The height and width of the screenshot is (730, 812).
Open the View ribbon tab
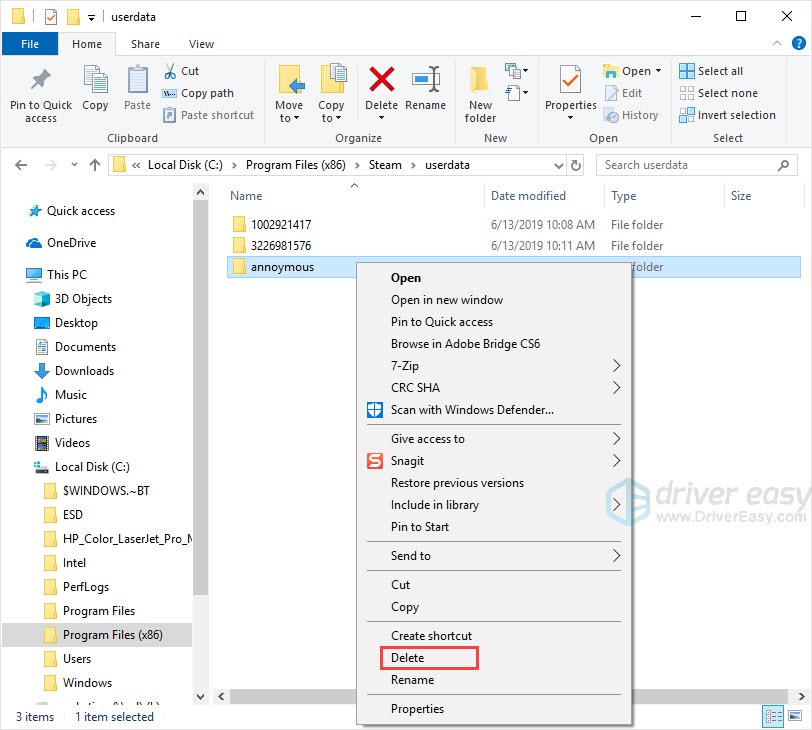tap(201, 44)
